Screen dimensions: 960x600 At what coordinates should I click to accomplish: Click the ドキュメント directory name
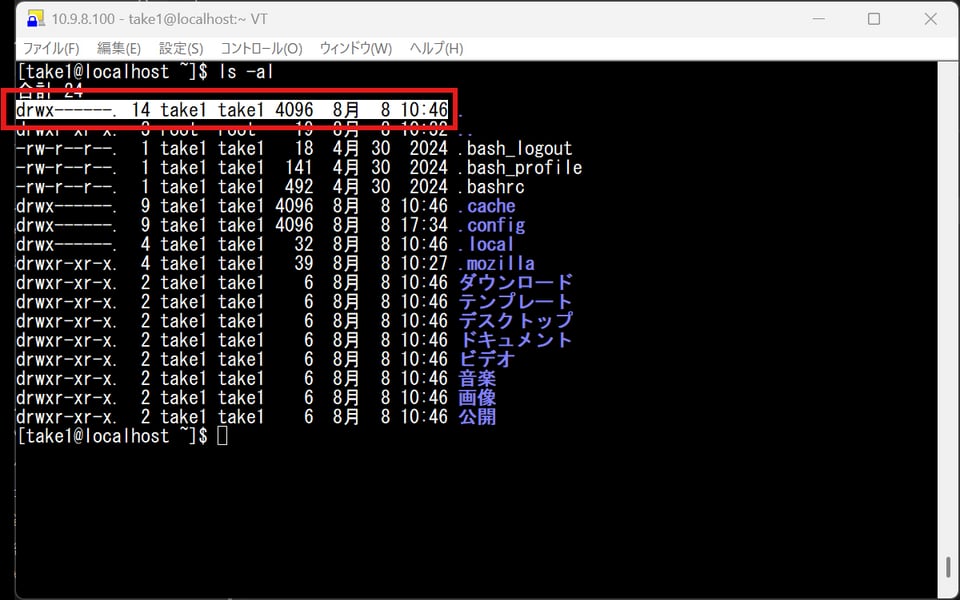tap(516, 340)
